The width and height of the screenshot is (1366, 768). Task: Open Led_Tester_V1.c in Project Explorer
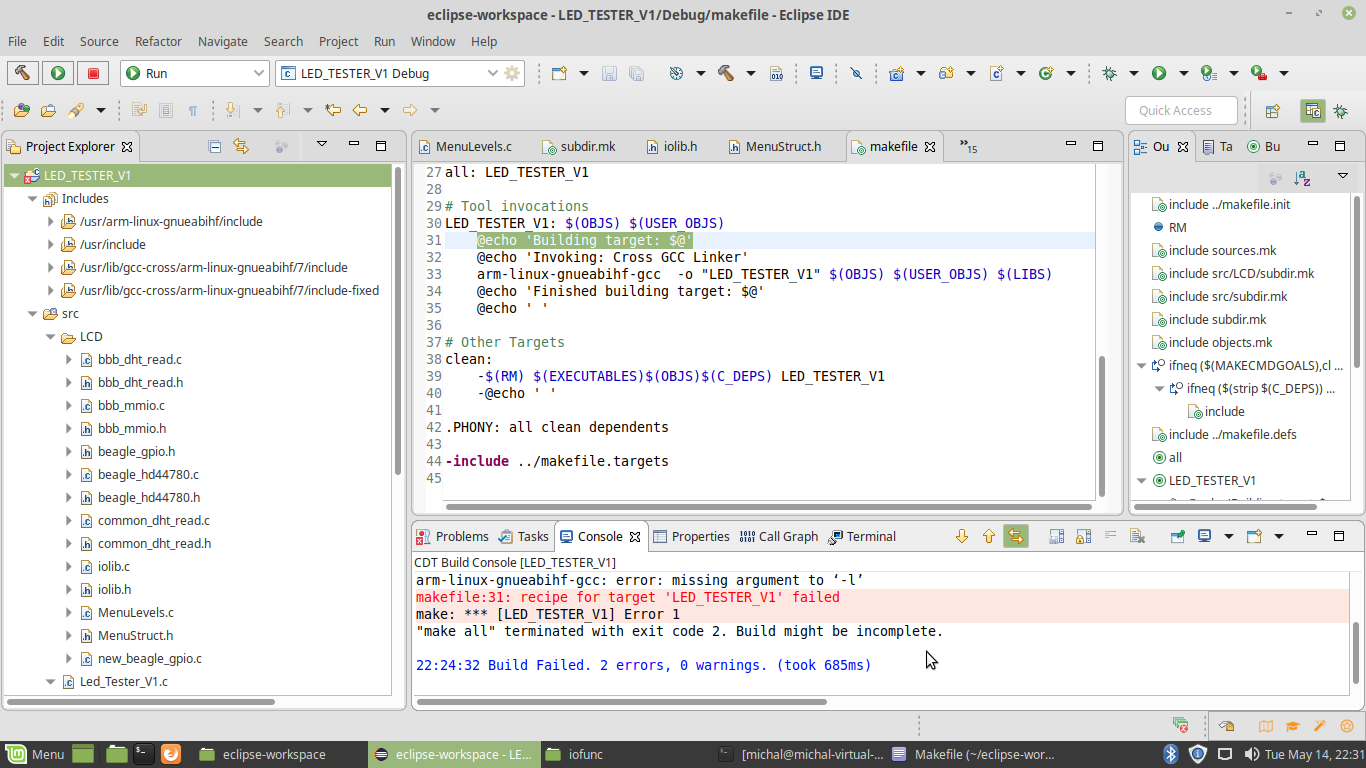pyautogui.click(x=123, y=682)
